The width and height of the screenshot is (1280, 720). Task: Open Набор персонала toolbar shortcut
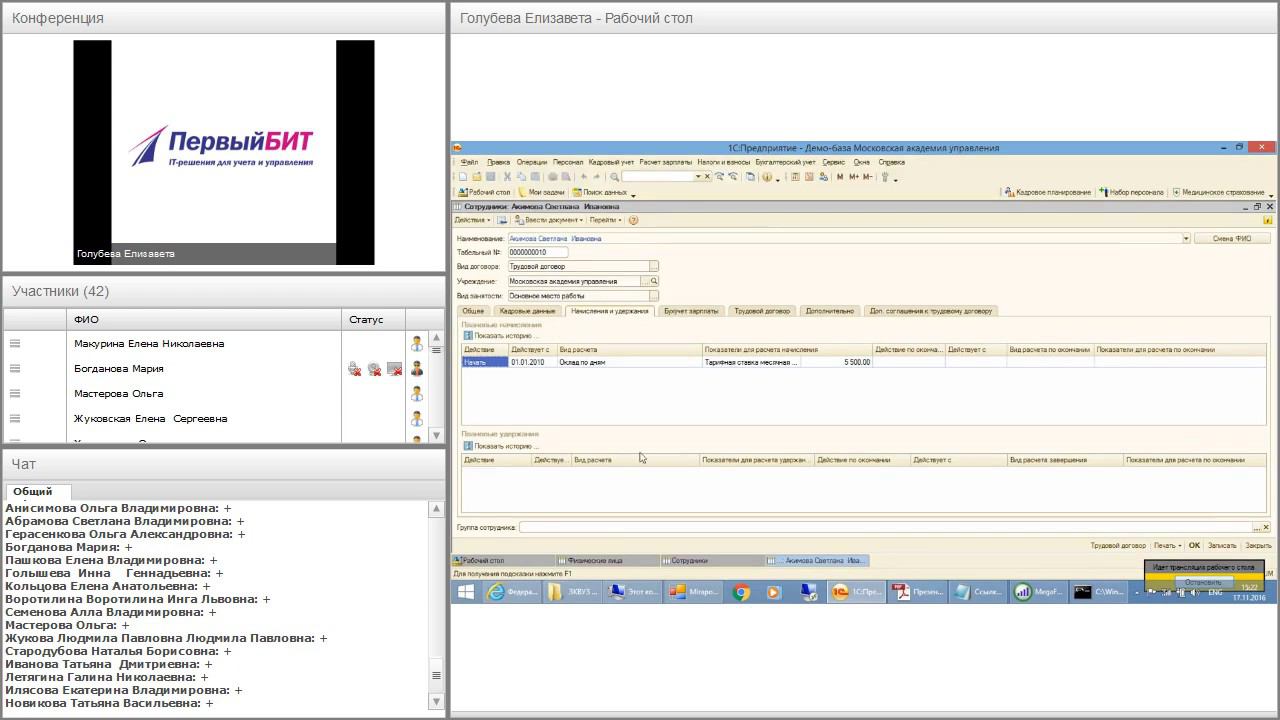(1132, 192)
